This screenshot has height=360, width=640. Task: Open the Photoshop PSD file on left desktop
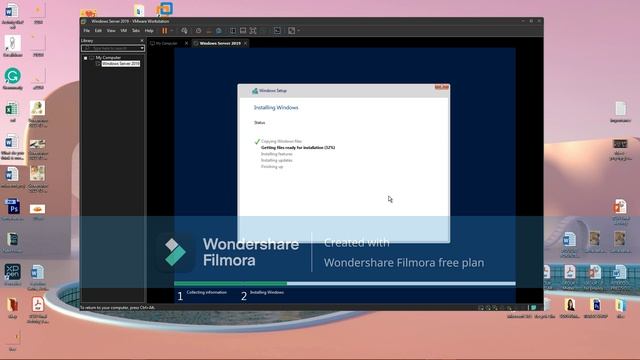click(x=13, y=209)
